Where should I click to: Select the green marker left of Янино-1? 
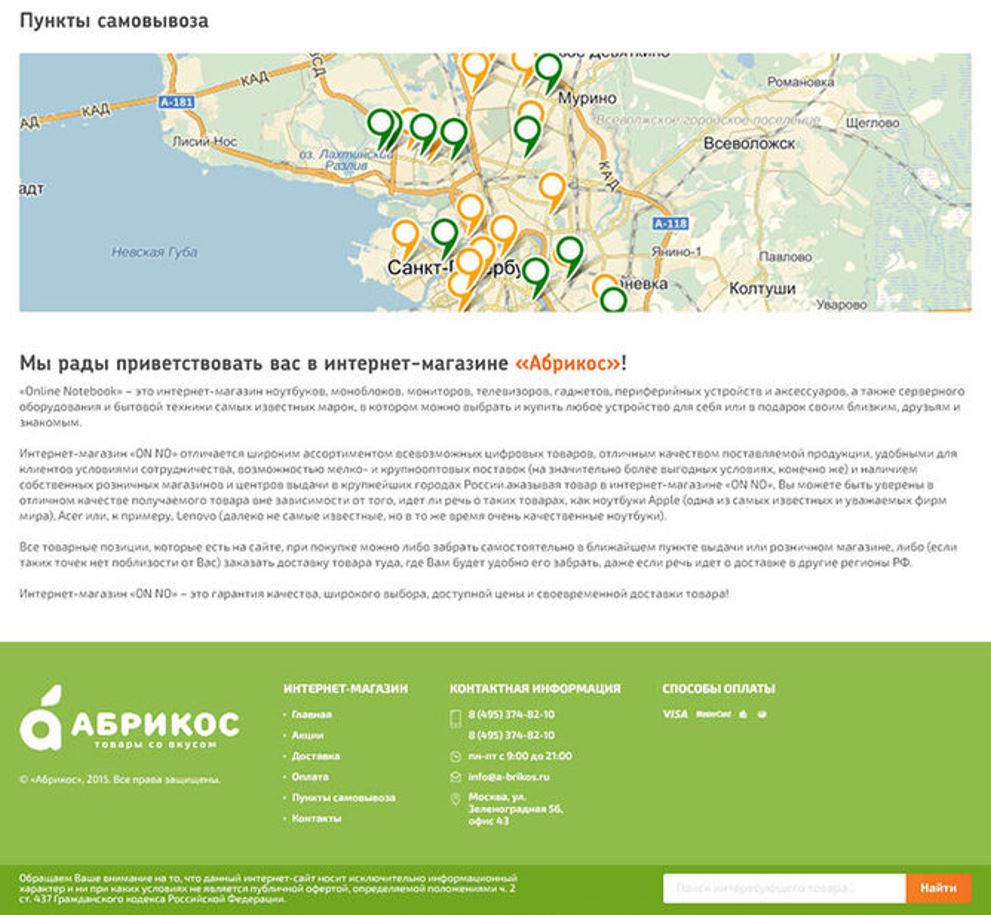tap(569, 255)
